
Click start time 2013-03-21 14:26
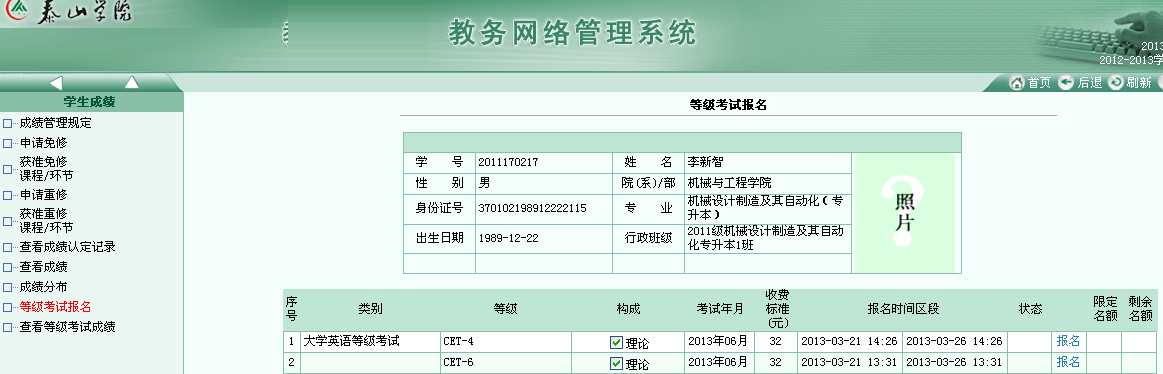point(849,341)
